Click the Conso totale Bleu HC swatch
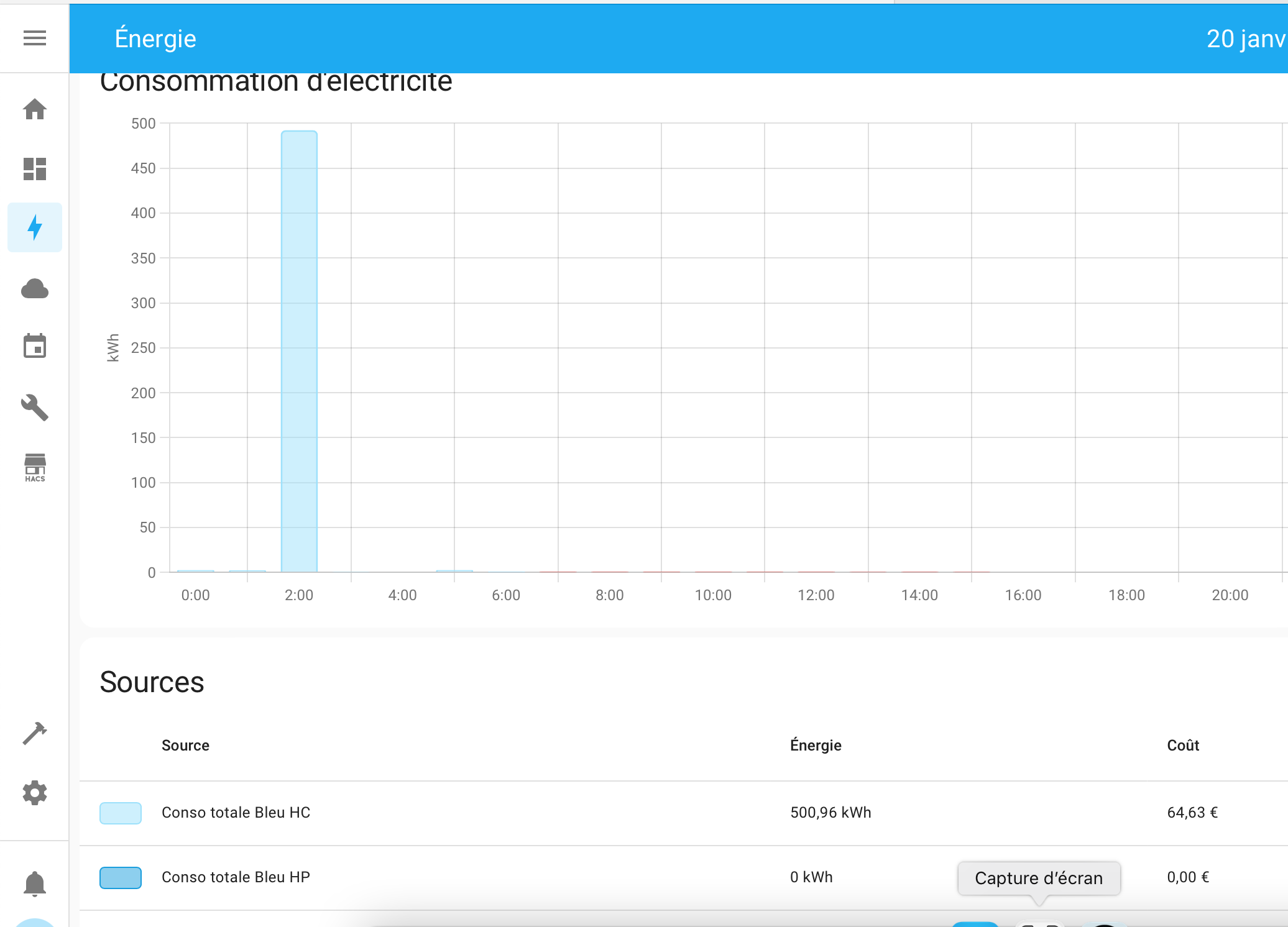 [121, 813]
